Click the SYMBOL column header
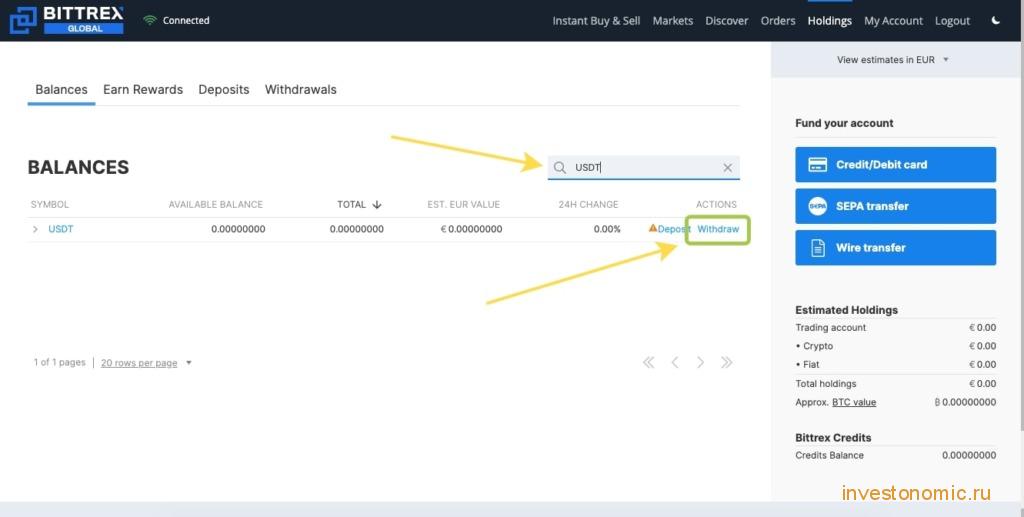 point(50,204)
